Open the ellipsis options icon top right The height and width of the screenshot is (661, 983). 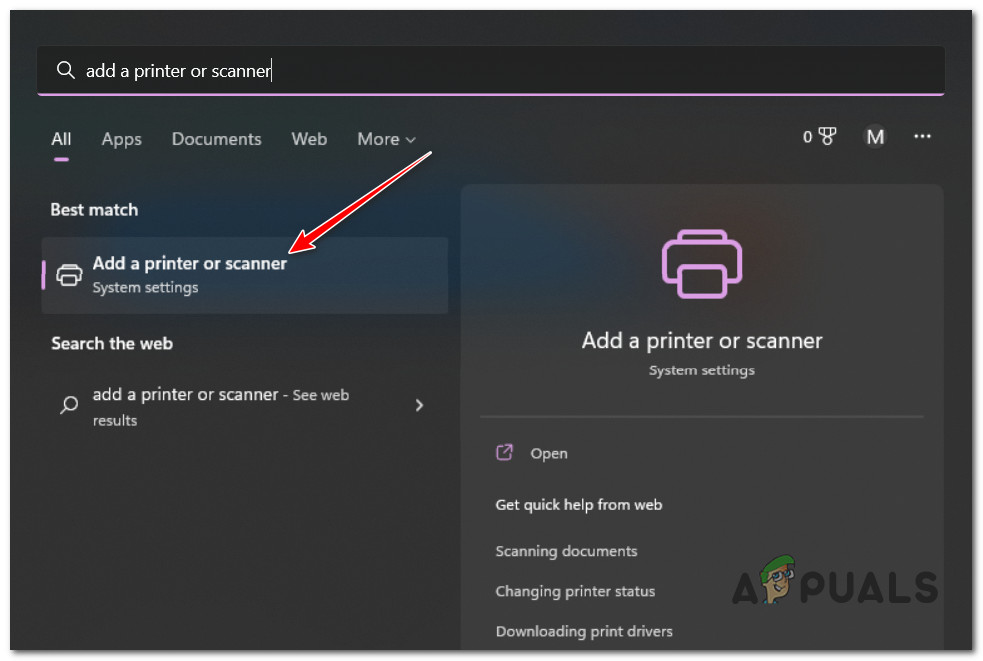click(x=922, y=136)
